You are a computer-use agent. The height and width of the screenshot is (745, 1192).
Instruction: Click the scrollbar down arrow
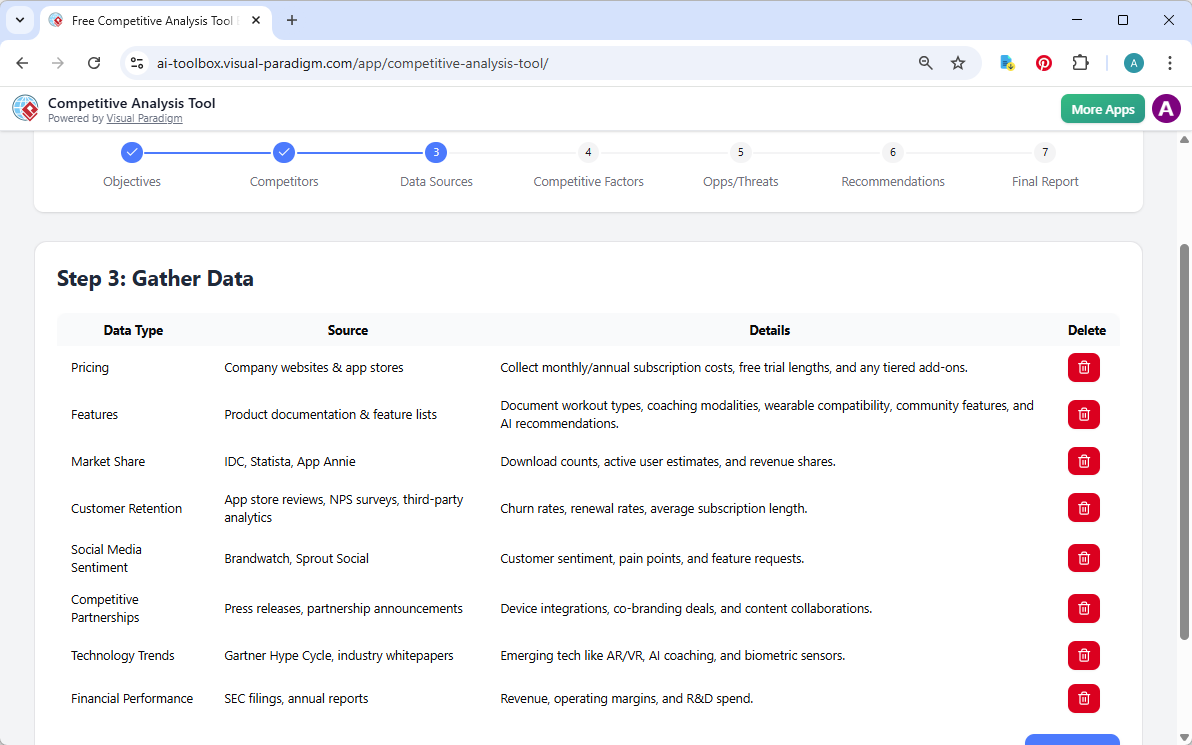1183,737
